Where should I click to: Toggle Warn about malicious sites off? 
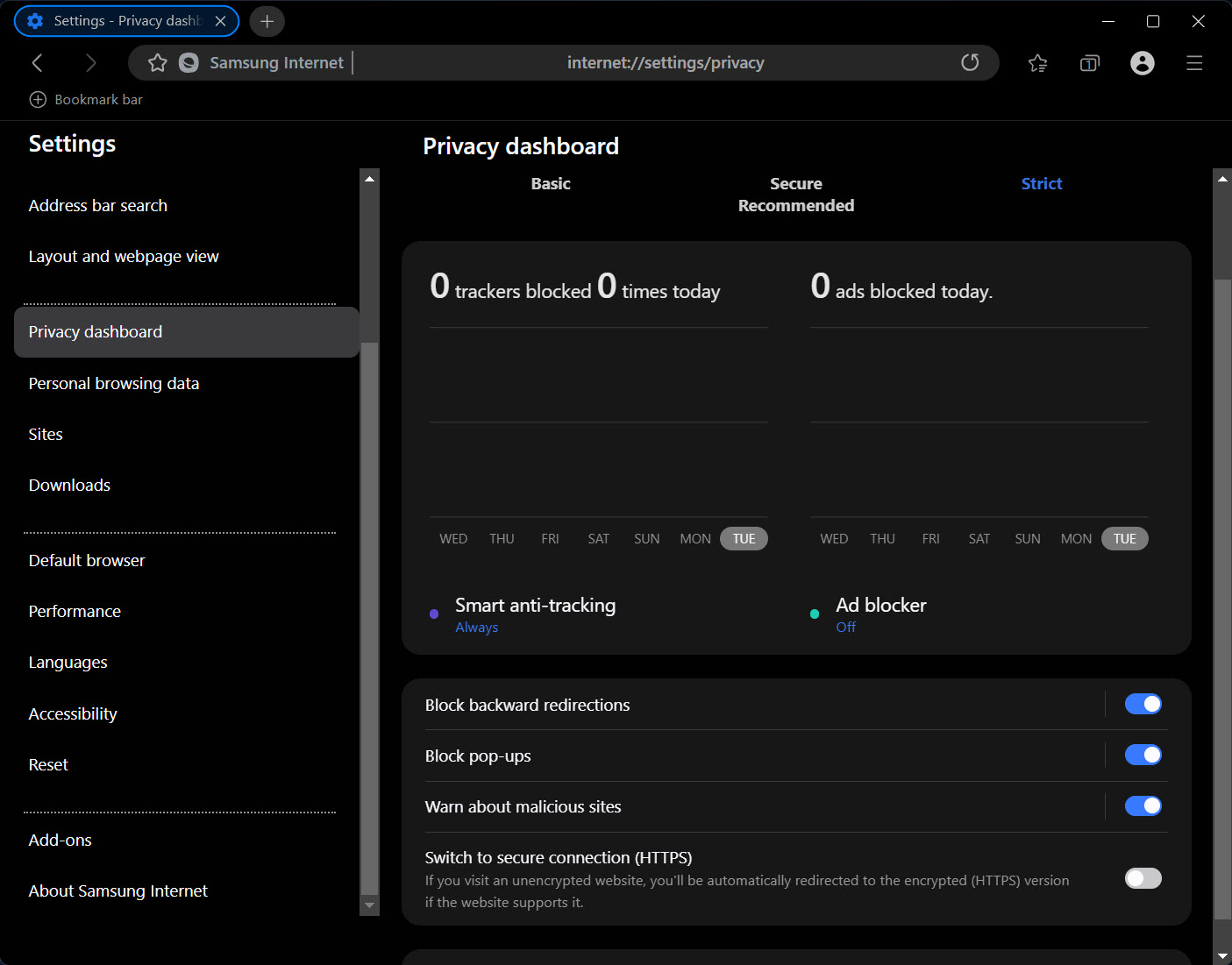tap(1143, 805)
